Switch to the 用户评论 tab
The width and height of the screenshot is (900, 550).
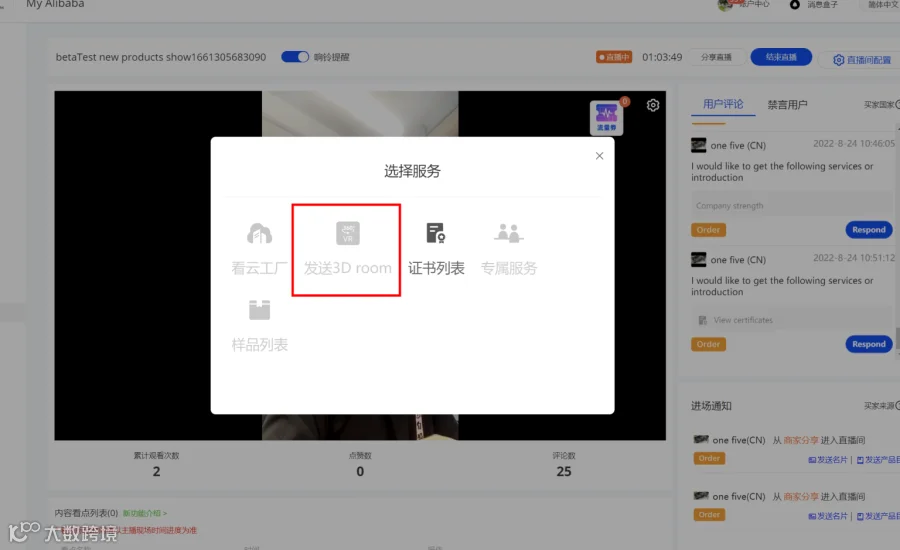pyautogui.click(x=723, y=104)
